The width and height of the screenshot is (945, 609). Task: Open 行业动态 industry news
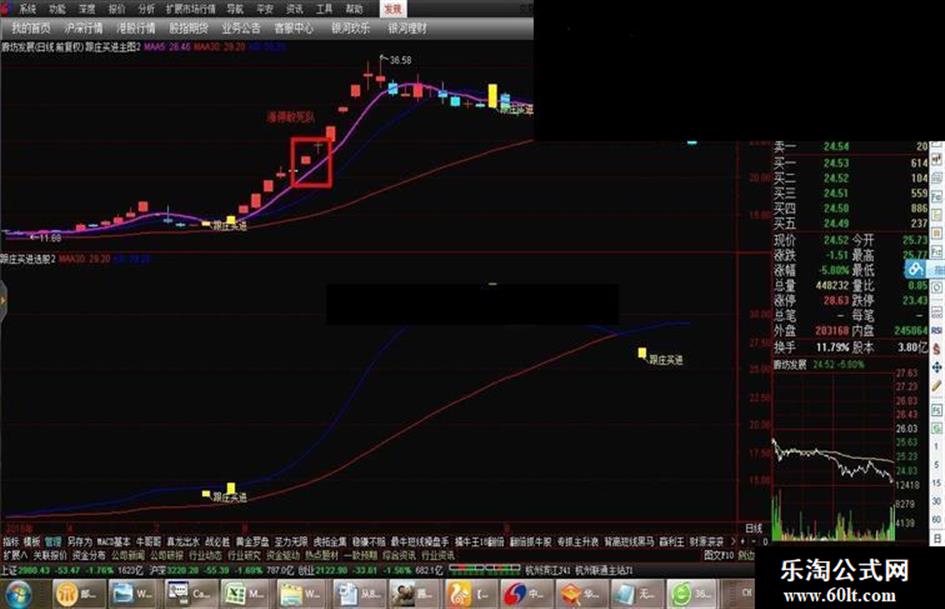click(x=206, y=555)
